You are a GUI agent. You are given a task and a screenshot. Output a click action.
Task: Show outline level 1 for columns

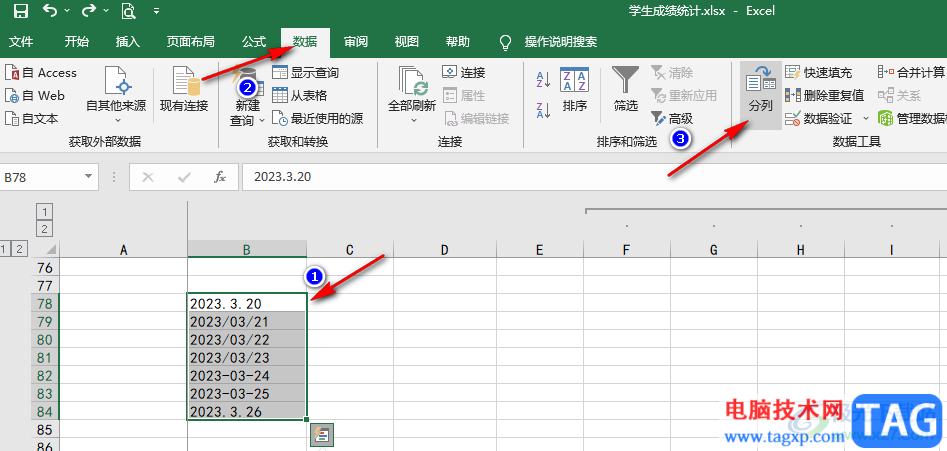point(46,211)
